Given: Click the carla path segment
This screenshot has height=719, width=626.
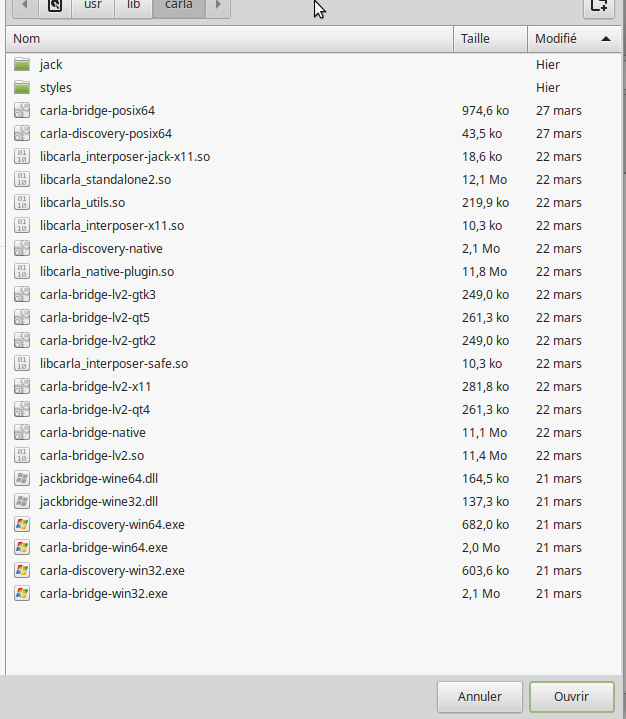Looking at the screenshot, I should [178, 6].
